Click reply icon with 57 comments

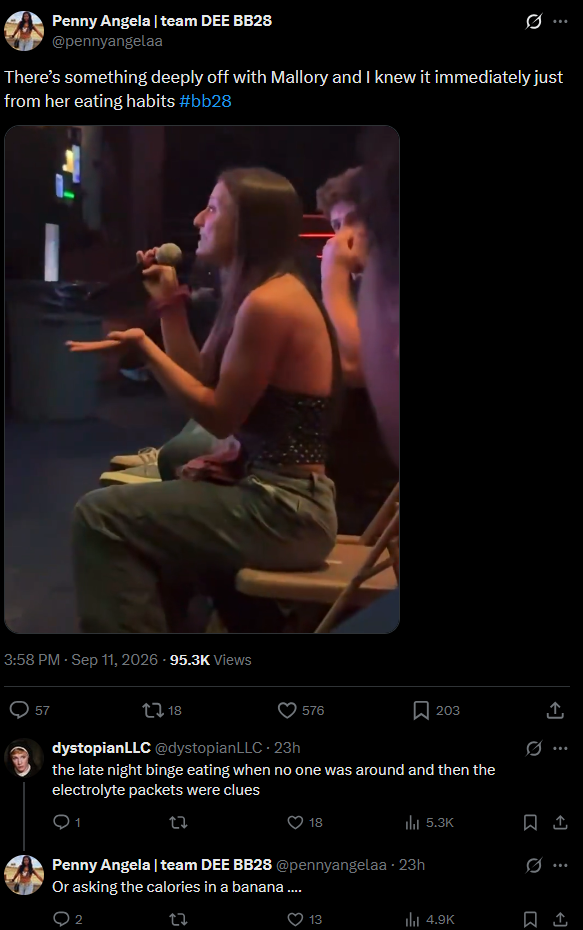tap(20, 710)
